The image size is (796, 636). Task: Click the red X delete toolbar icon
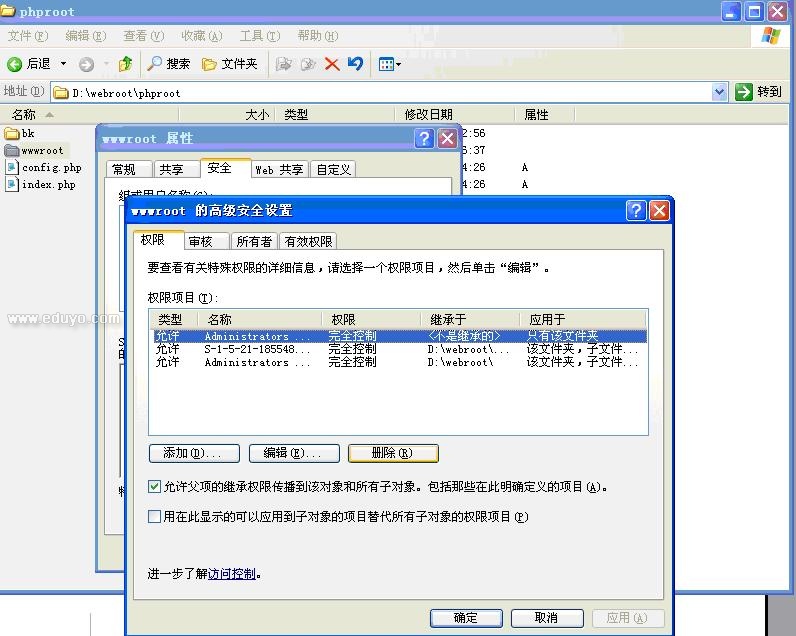point(332,64)
